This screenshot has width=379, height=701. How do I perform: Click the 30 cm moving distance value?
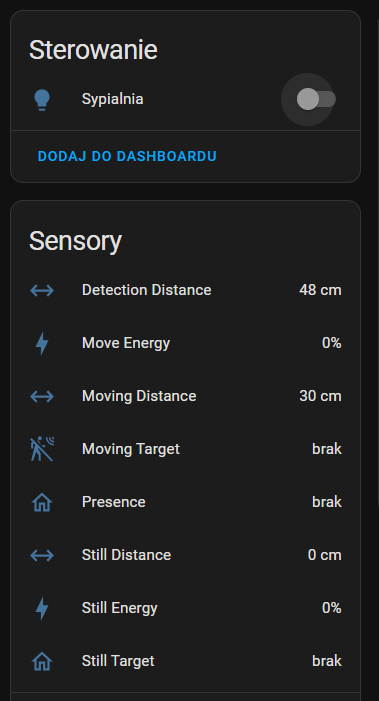click(320, 396)
